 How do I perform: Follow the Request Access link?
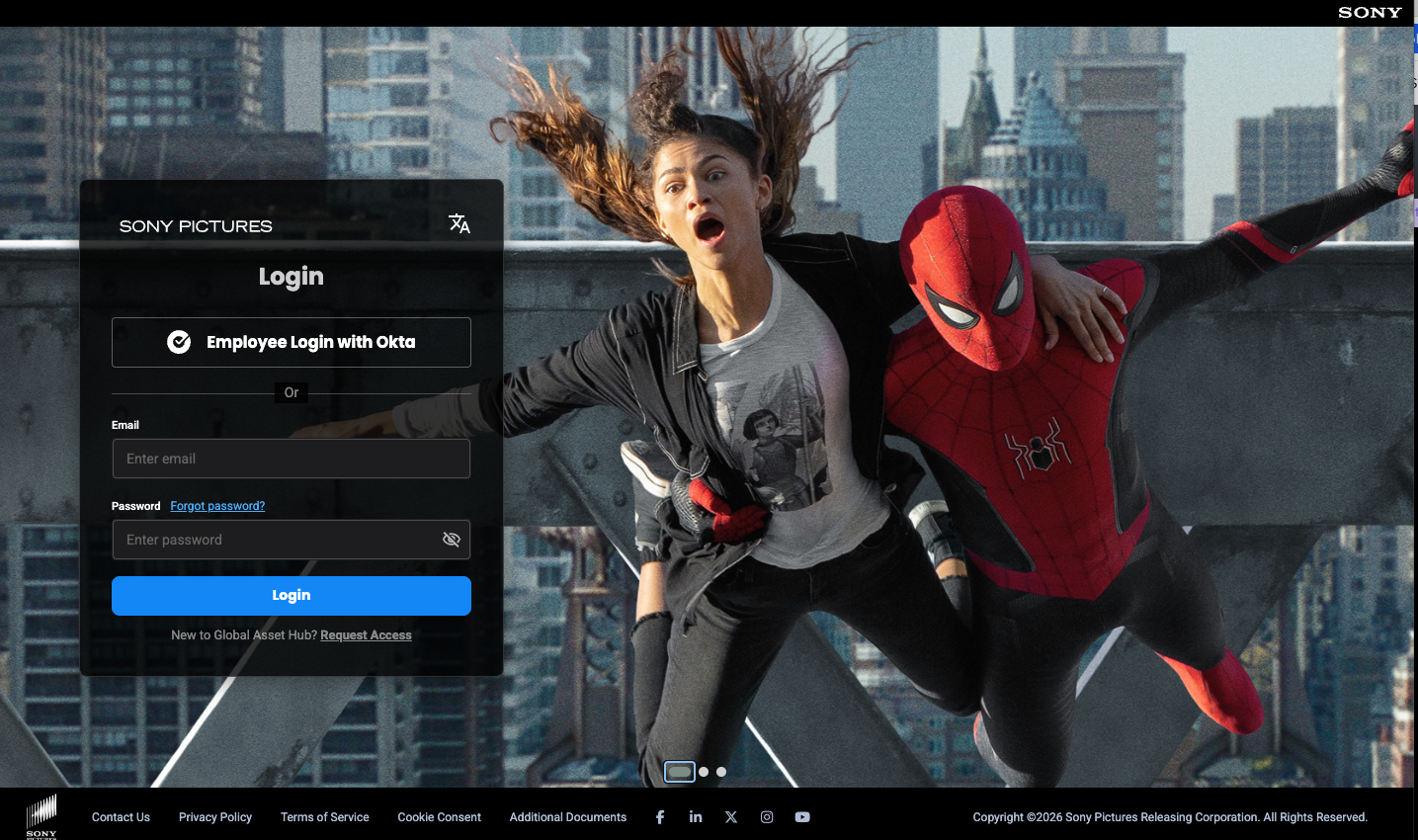[366, 635]
